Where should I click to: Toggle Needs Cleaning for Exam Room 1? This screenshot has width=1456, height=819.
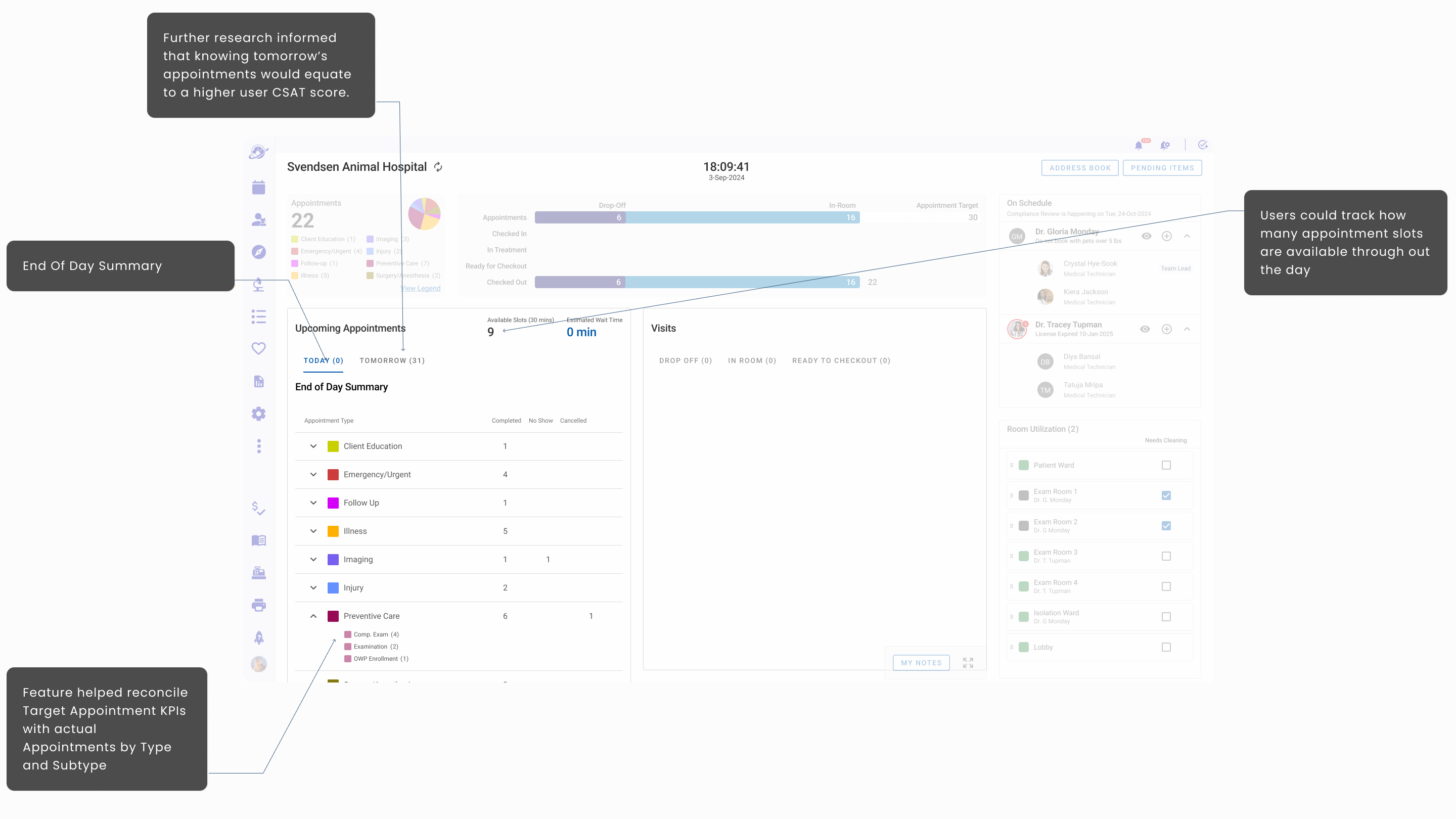point(1166,495)
